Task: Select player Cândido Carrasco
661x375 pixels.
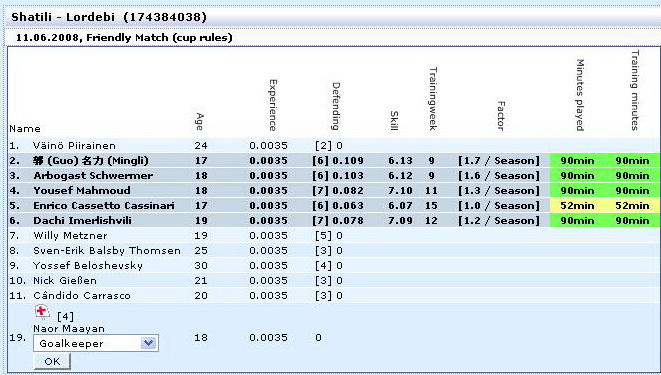Action: tap(82, 295)
